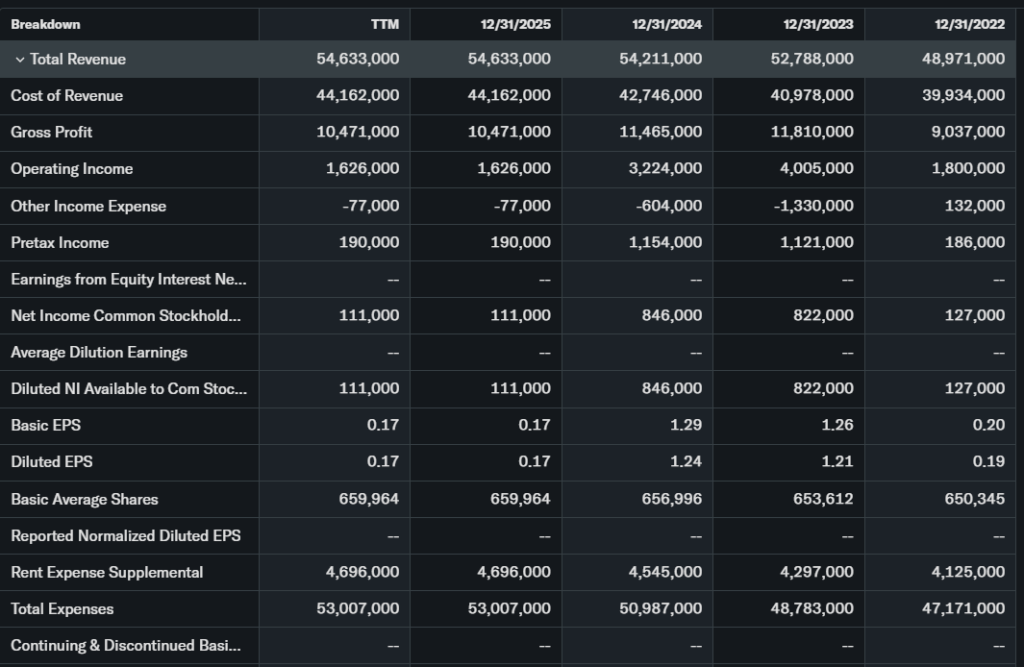Click the Gross Profit row label
Screen dimensions: 1024x667
pos(52,132)
